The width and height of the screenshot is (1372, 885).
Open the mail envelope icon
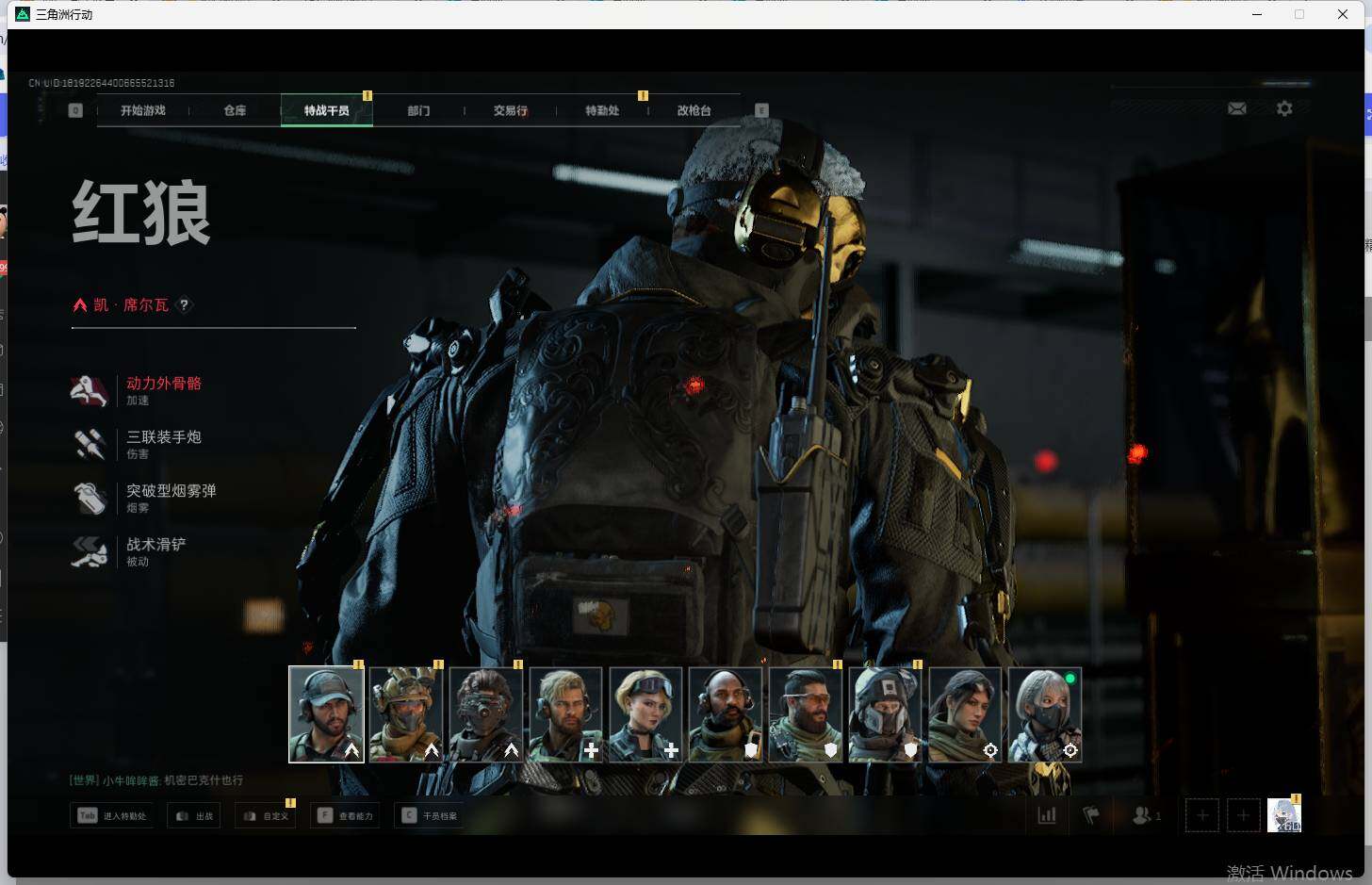pos(1237,108)
